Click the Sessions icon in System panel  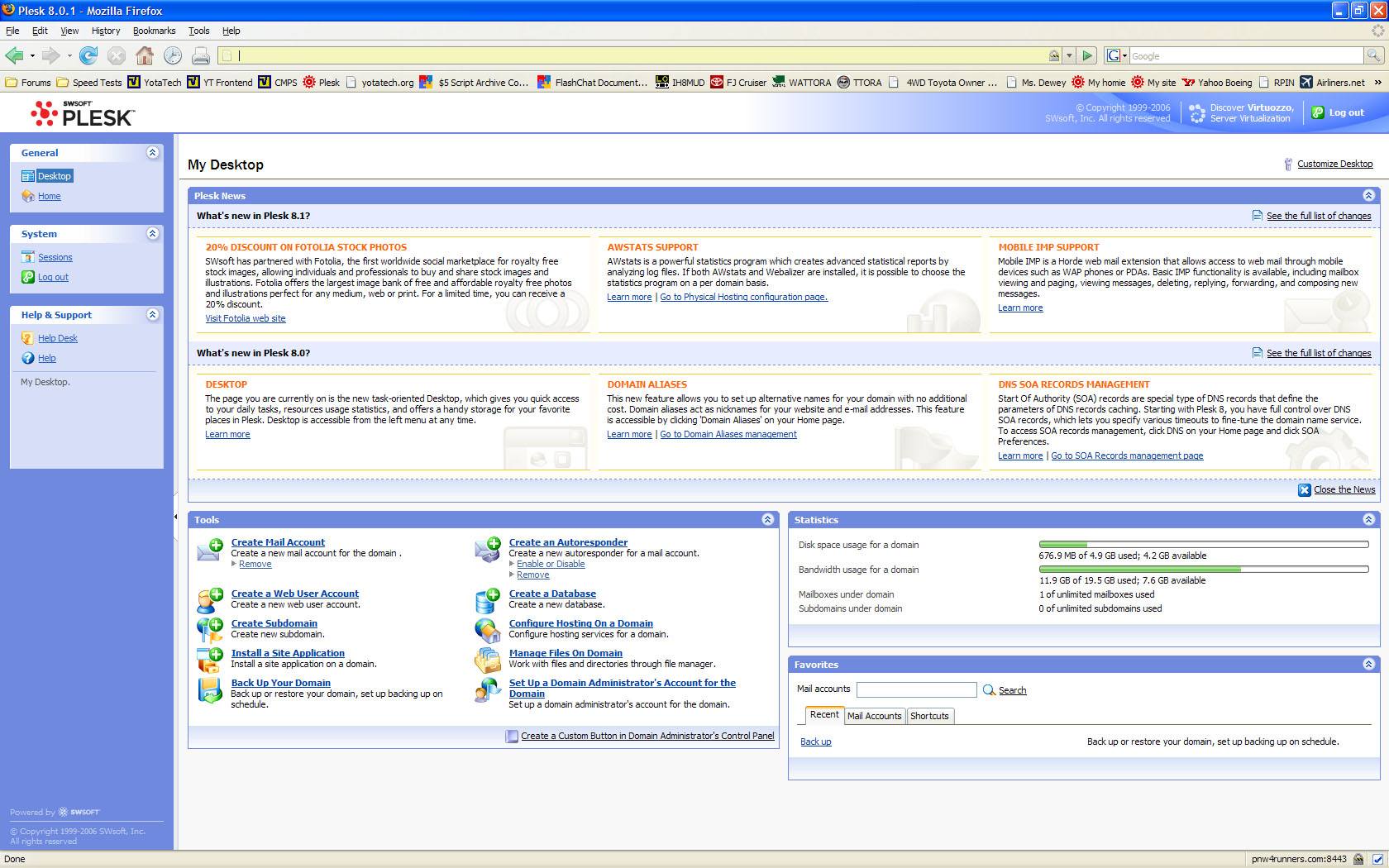pyautogui.click(x=28, y=257)
